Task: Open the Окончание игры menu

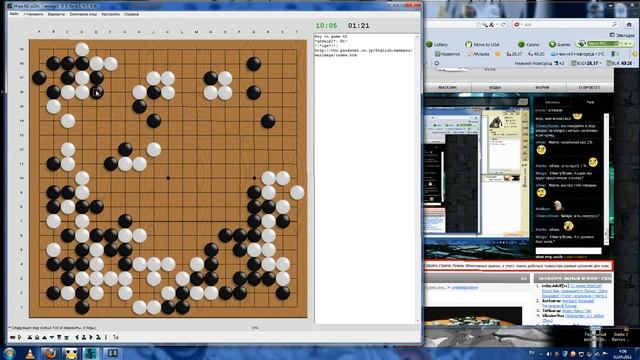Action: point(83,14)
